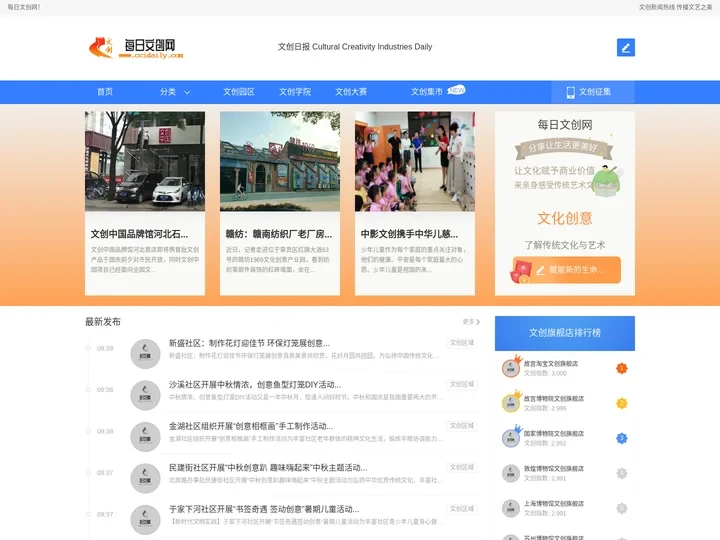Open 上海博物馆文创旗舰店 store name
The width and height of the screenshot is (720, 540).
pos(554,504)
